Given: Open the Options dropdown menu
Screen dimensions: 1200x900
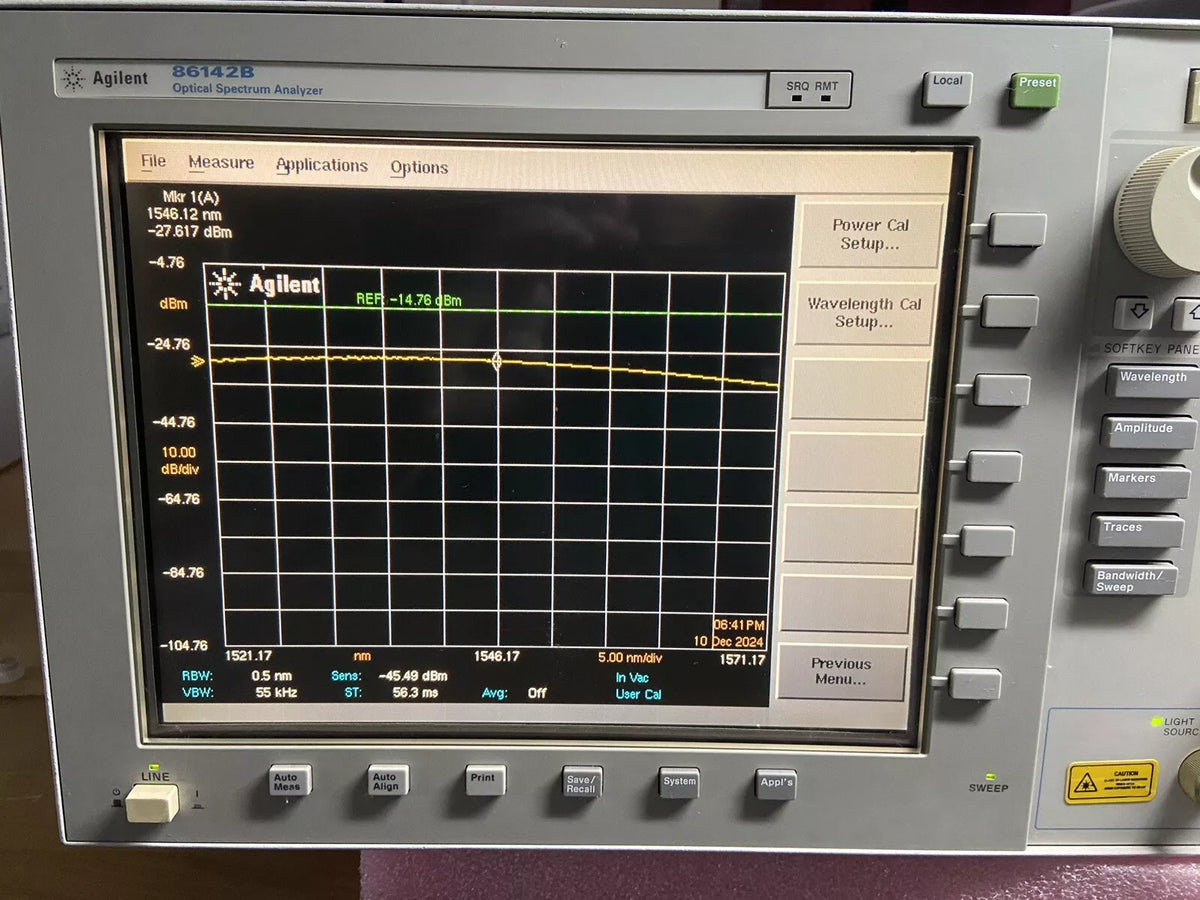Looking at the screenshot, I should [x=418, y=167].
